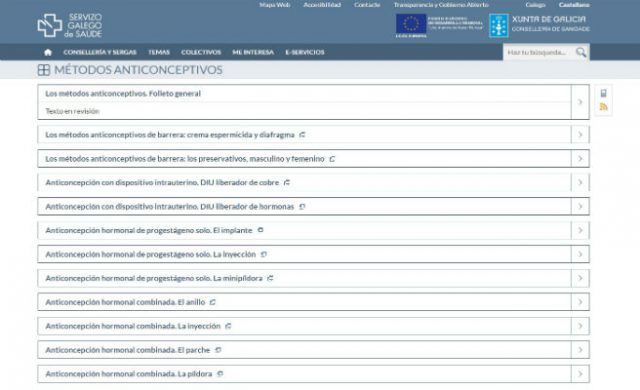This screenshot has width=640, height=390.
Task: Open the Me Interesa menu
Action: click(253, 52)
